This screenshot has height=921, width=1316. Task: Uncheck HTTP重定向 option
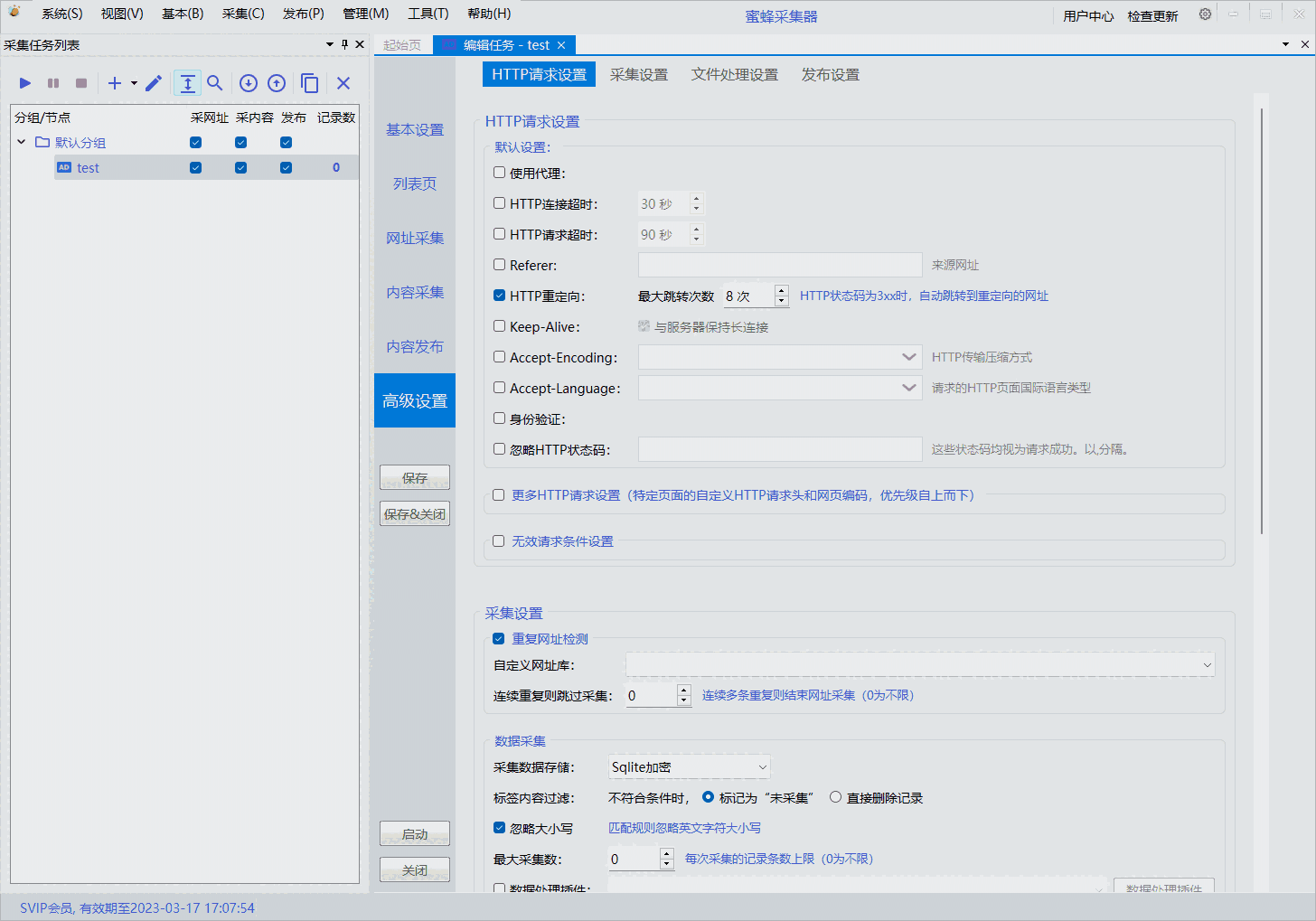click(498, 295)
